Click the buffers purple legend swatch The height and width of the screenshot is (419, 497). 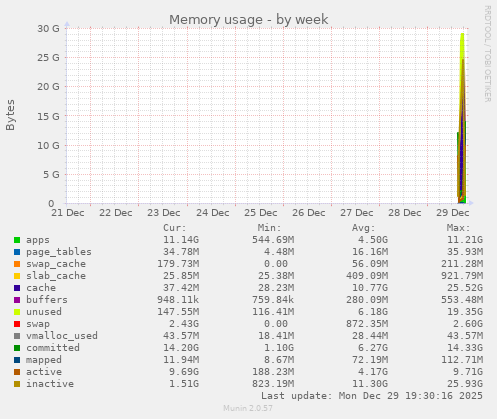(17, 300)
